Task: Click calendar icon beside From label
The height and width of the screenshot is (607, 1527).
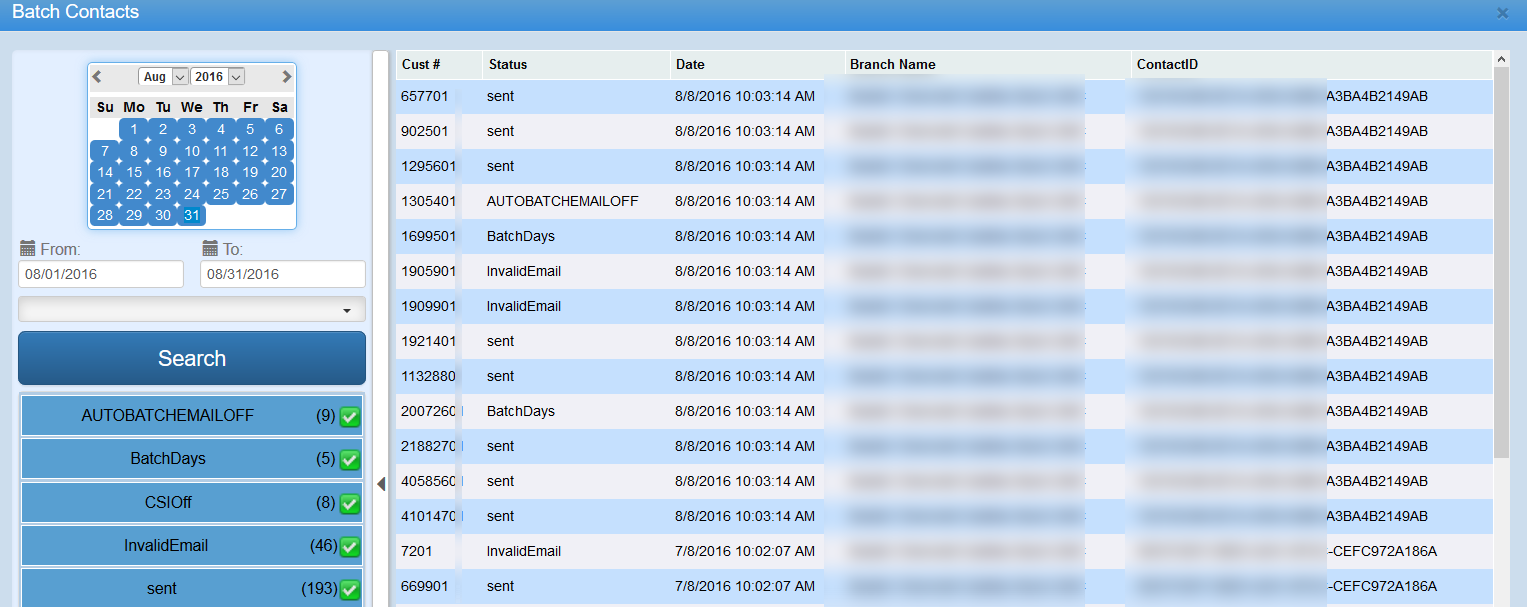Action: 27,249
